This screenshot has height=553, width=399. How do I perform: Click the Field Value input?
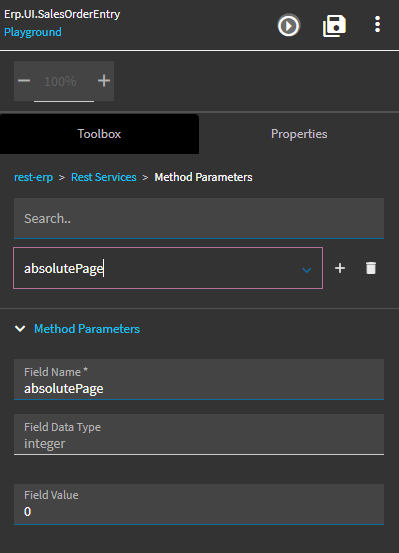pos(199,504)
